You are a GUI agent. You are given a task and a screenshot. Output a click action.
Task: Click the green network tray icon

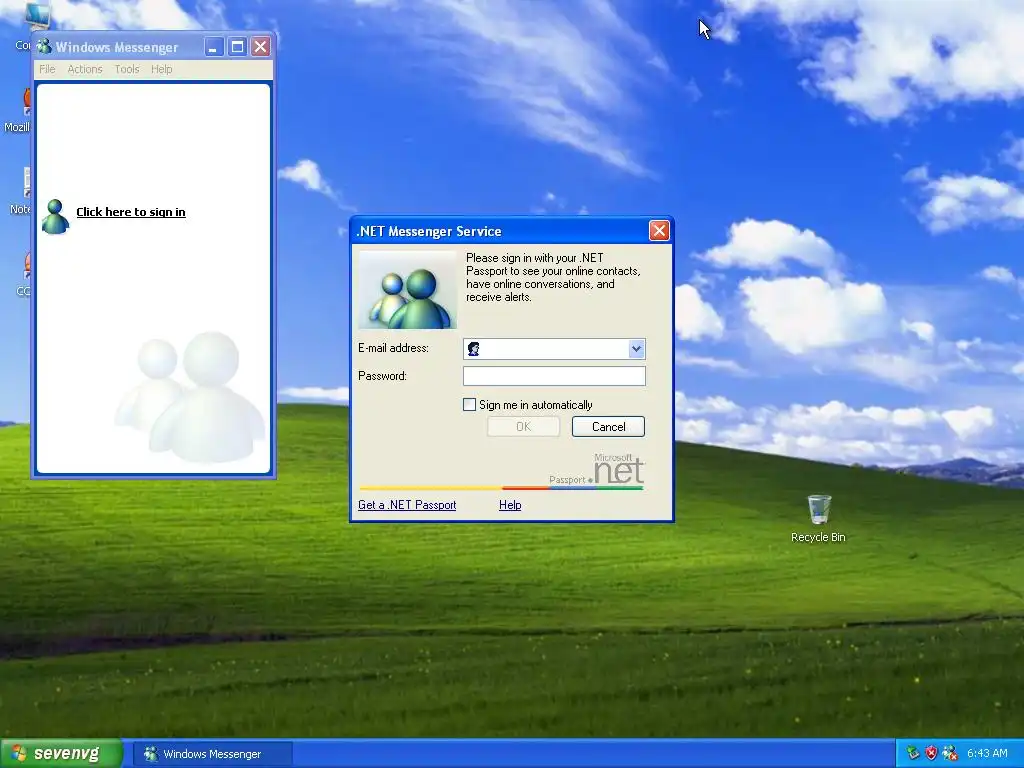click(x=913, y=753)
